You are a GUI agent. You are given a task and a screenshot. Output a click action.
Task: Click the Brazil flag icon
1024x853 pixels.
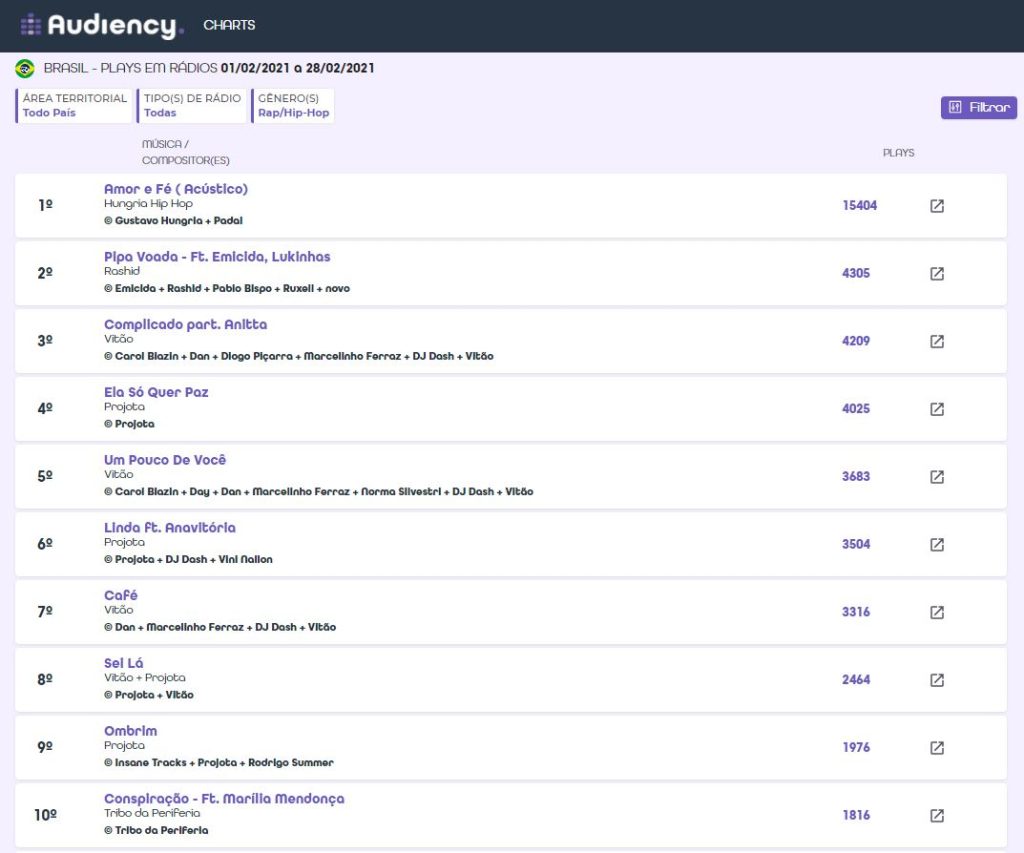coord(25,68)
